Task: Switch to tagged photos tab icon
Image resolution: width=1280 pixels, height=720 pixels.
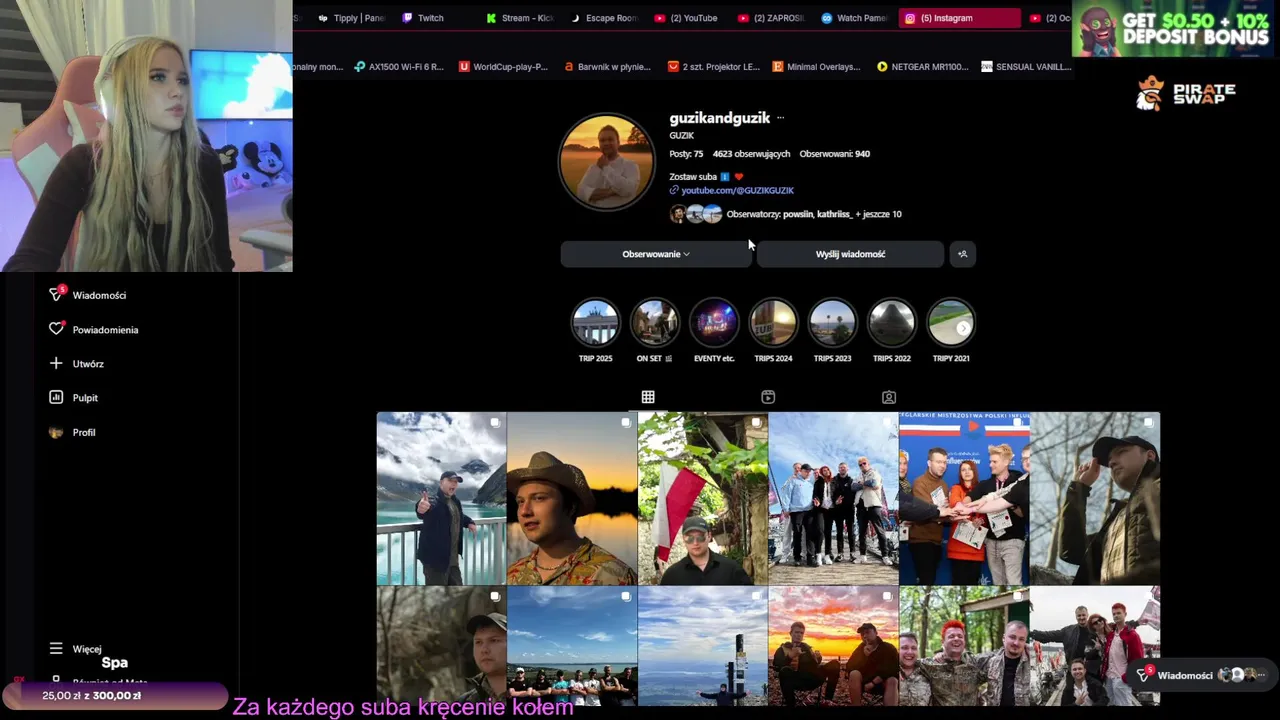Action: (x=889, y=397)
